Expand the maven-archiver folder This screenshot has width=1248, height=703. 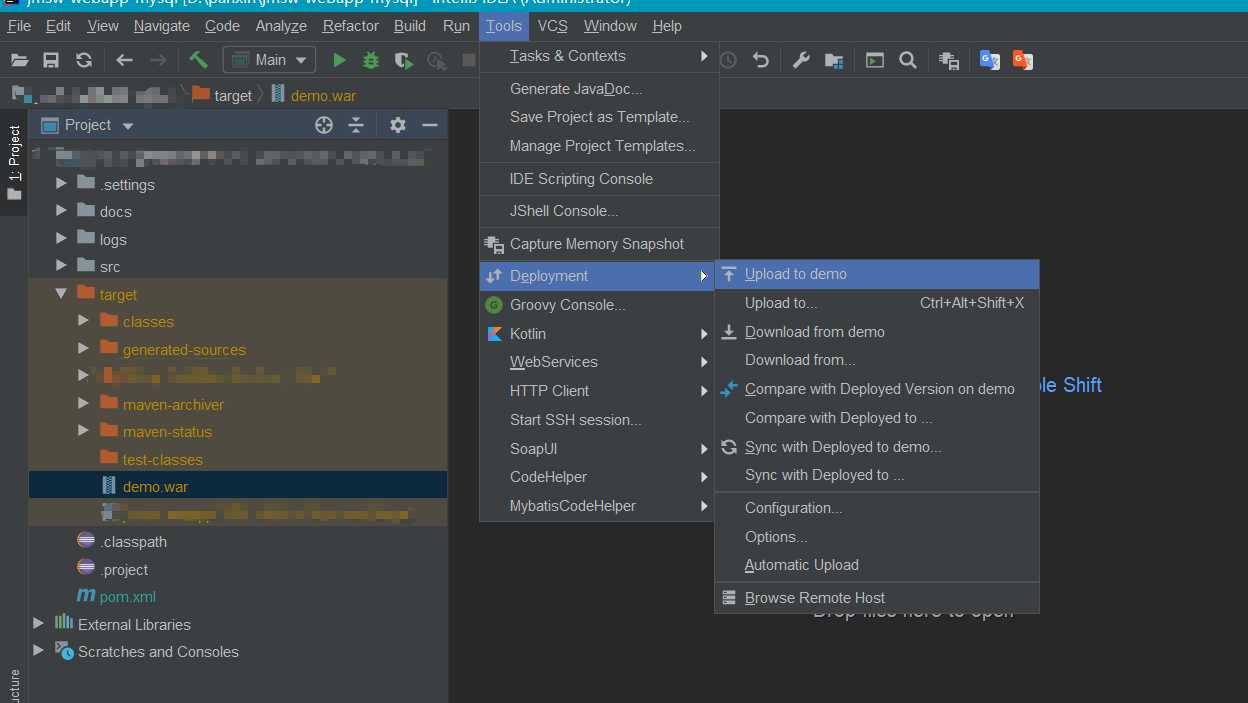(84, 404)
